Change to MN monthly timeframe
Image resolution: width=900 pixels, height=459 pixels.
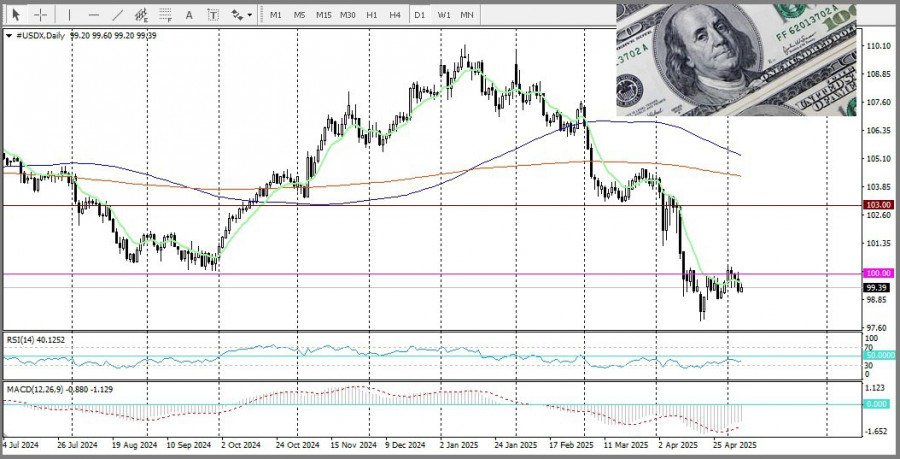(x=467, y=15)
